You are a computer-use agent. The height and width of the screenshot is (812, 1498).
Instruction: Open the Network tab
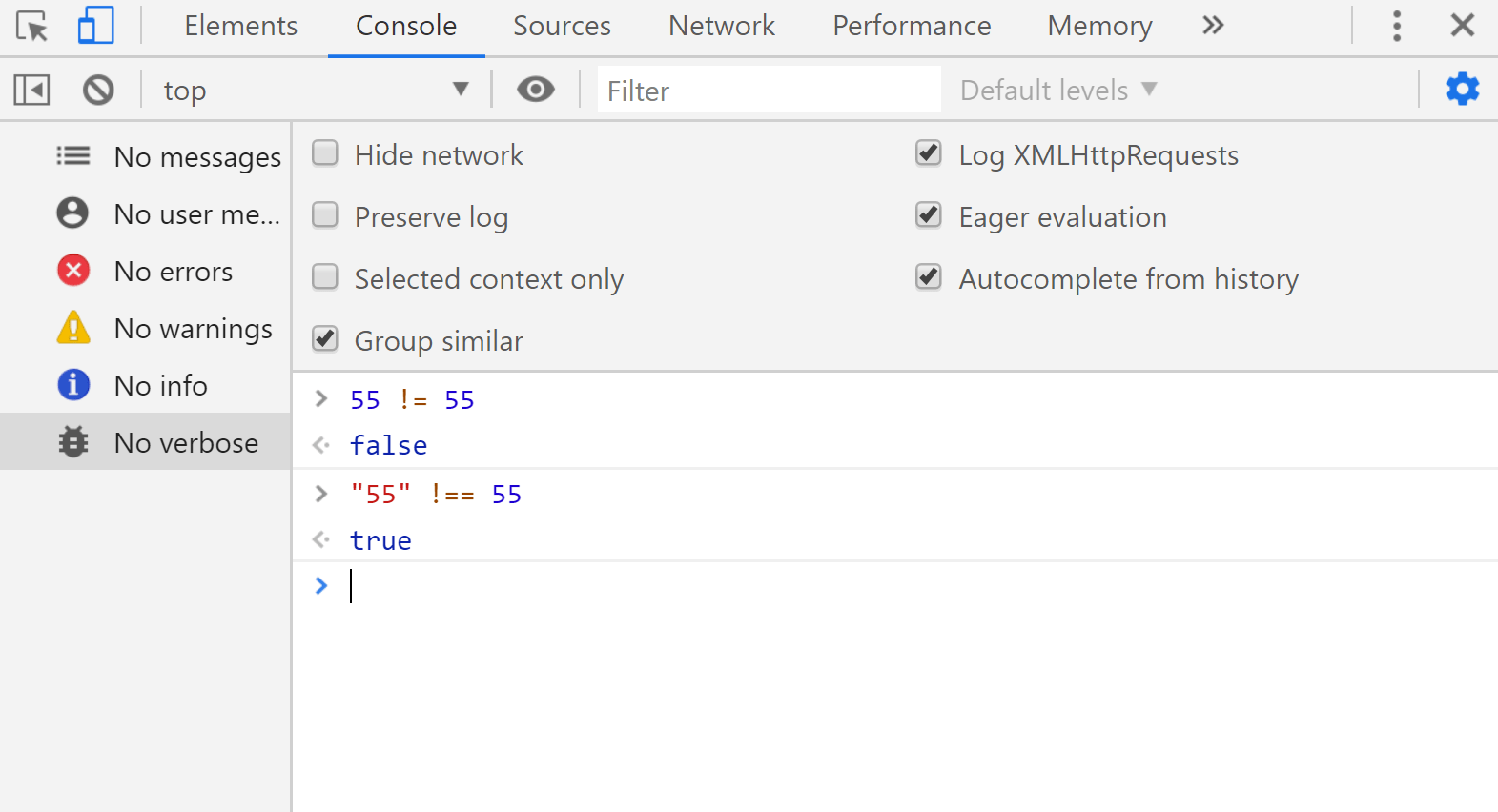tap(722, 26)
